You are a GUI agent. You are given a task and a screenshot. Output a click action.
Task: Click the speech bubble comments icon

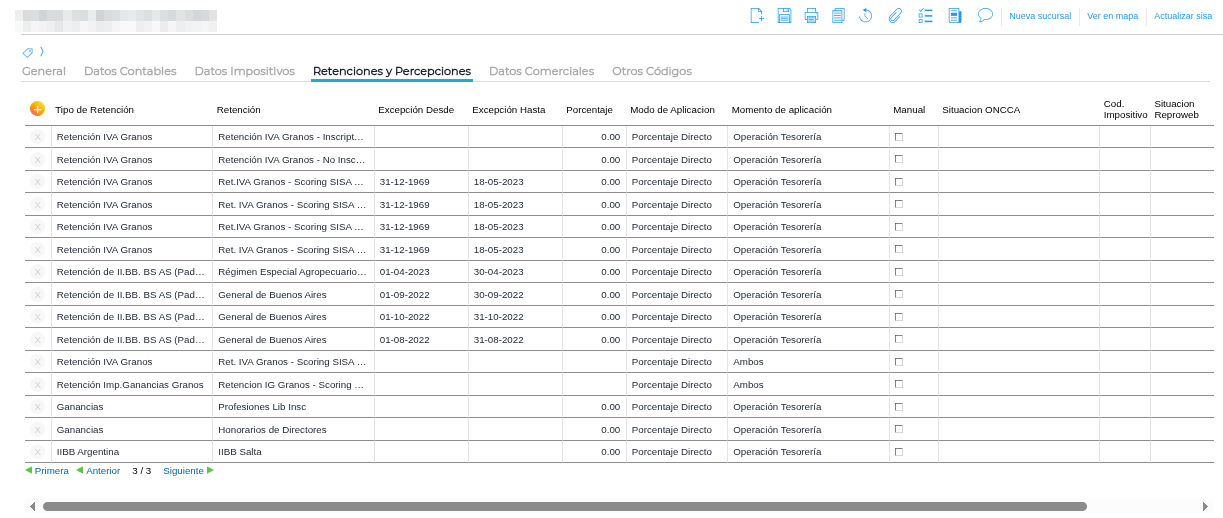tap(985, 15)
